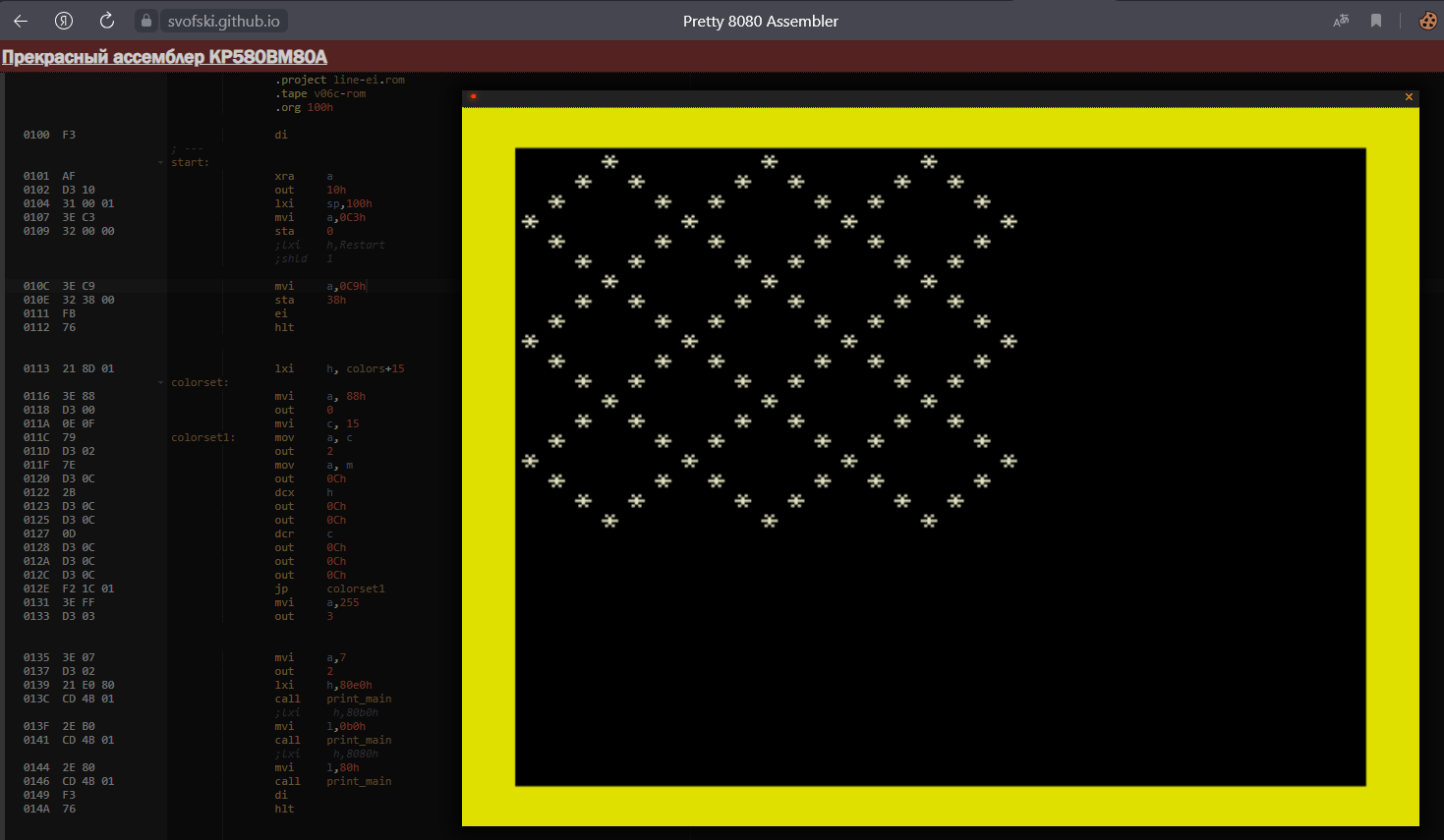Click the colorset1: label in the code
This screenshot has height=840, width=1444.
coord(202,437)
